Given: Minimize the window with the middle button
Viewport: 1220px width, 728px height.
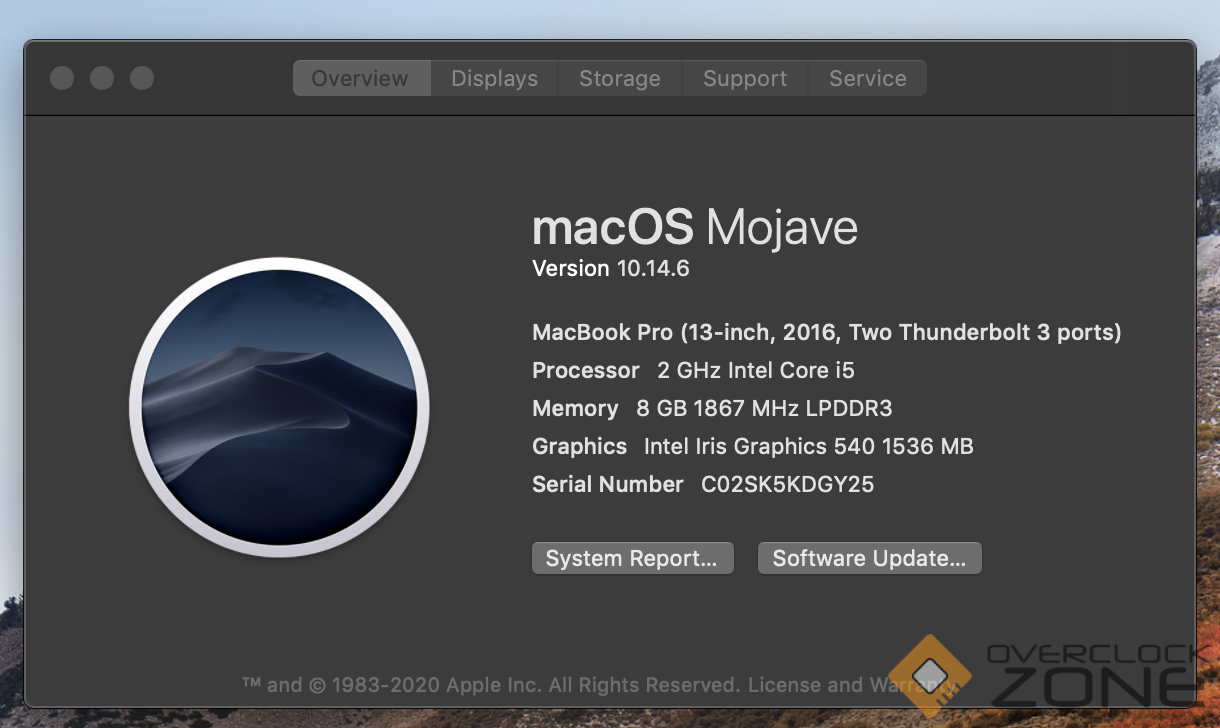Looking at the screenshot, I should click(x=102, y=78).
